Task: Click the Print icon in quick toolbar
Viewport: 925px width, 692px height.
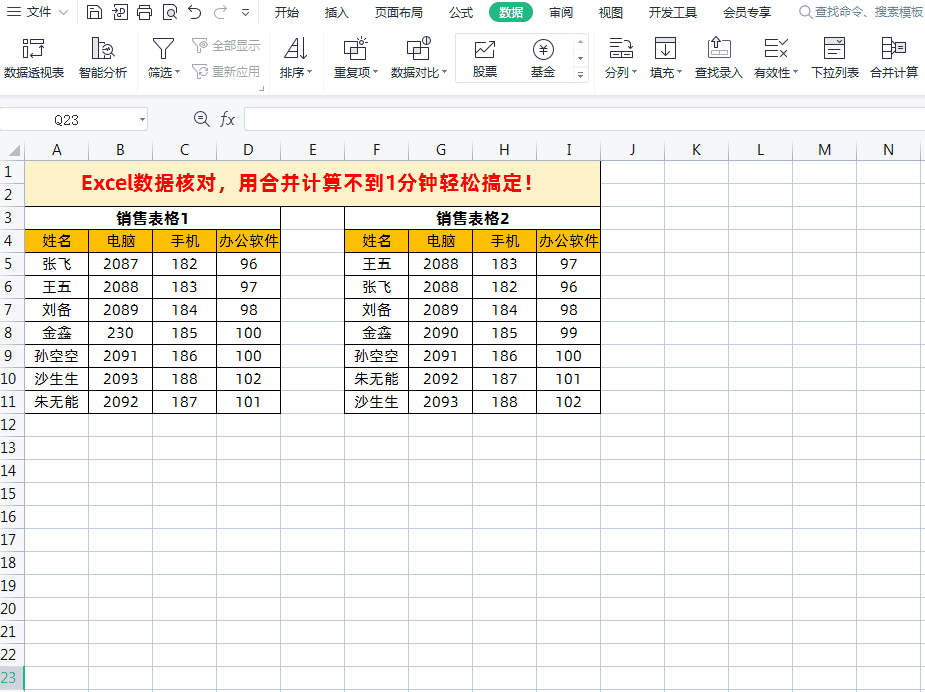Action: point(145,12)
